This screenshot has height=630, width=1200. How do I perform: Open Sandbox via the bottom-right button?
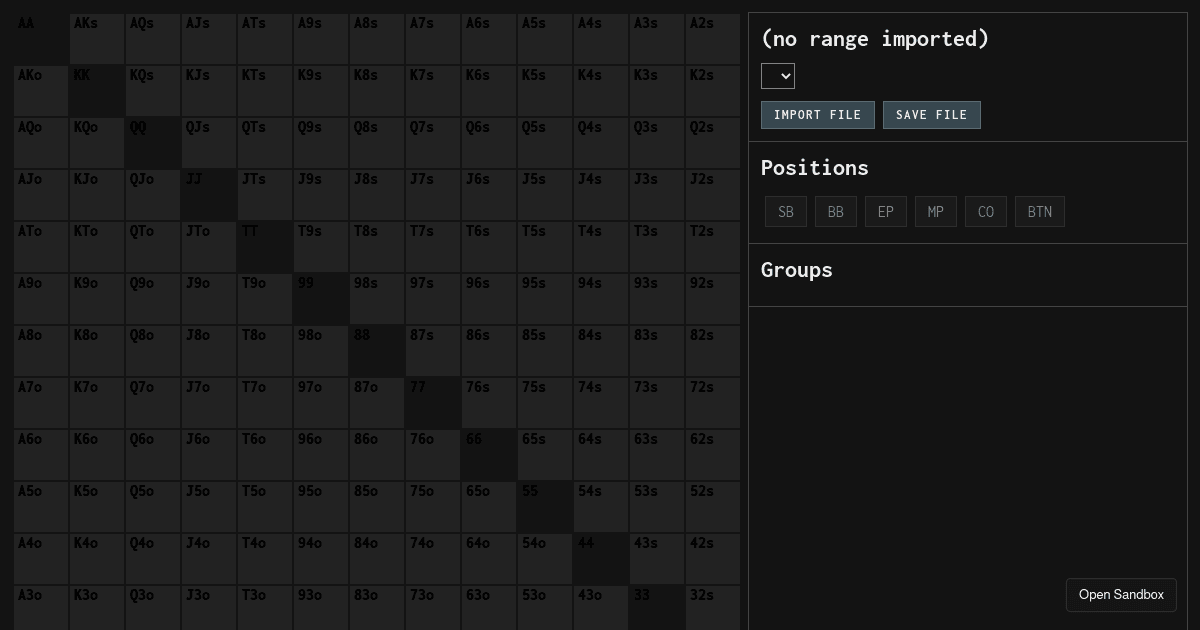[x=1121, y=595]
